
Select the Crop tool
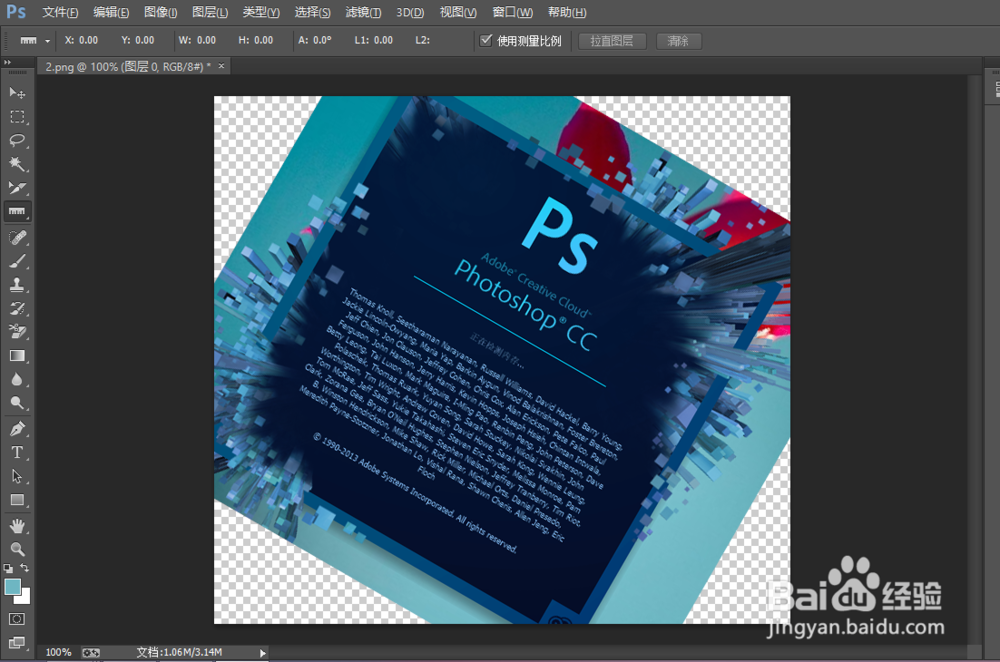pos(17,188)
